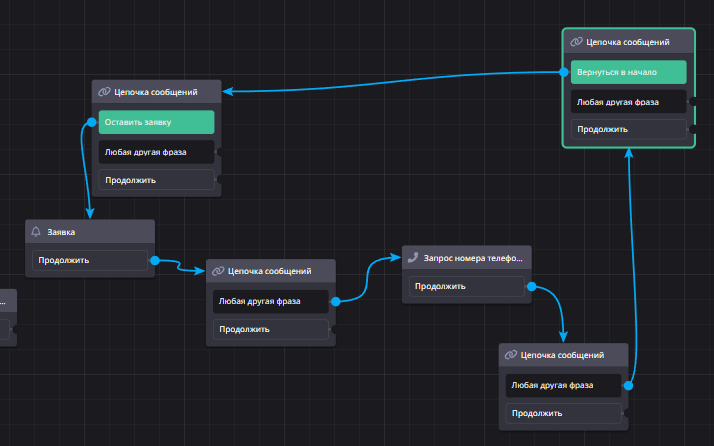Click blue output port of Вернуться в начало
This screenshot has height=446, width=714.
tap(564, 72)
